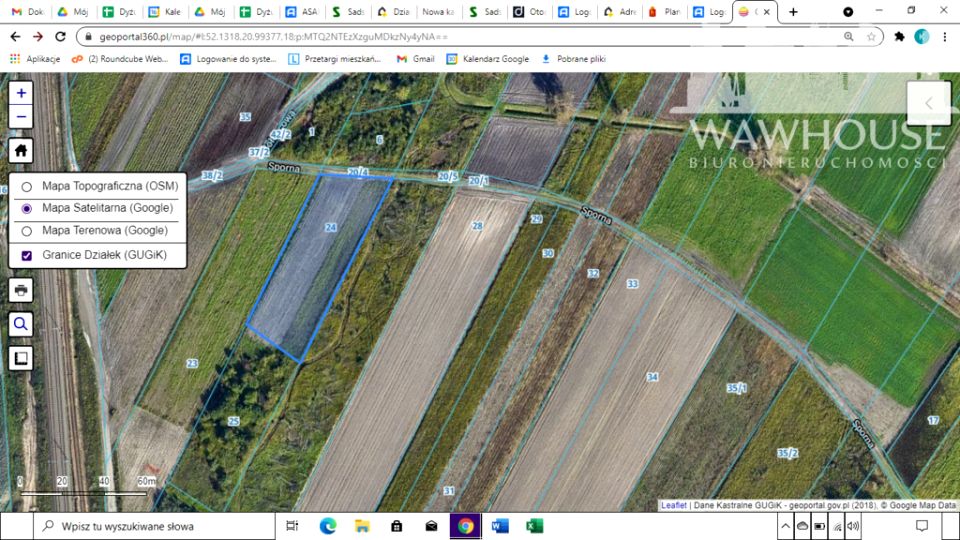This screenshot has height=540, width=960.
Task: Click the layers panel icon below search
Action: (x=21, y=358)
